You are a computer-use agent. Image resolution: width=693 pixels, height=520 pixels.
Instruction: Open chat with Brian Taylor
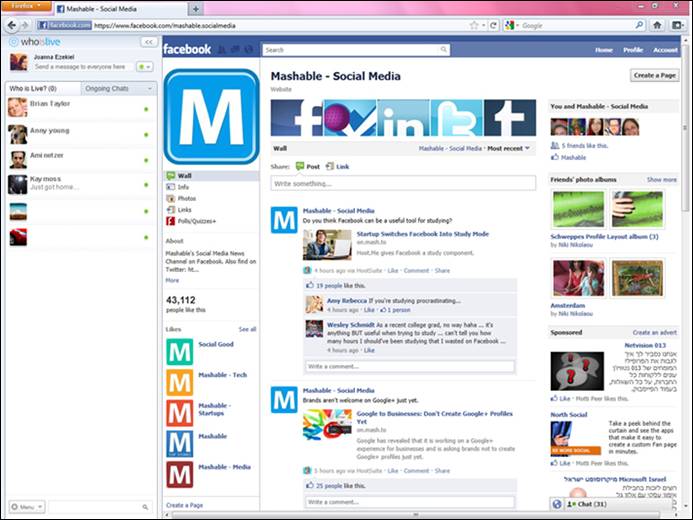click(x=81, y=108)
